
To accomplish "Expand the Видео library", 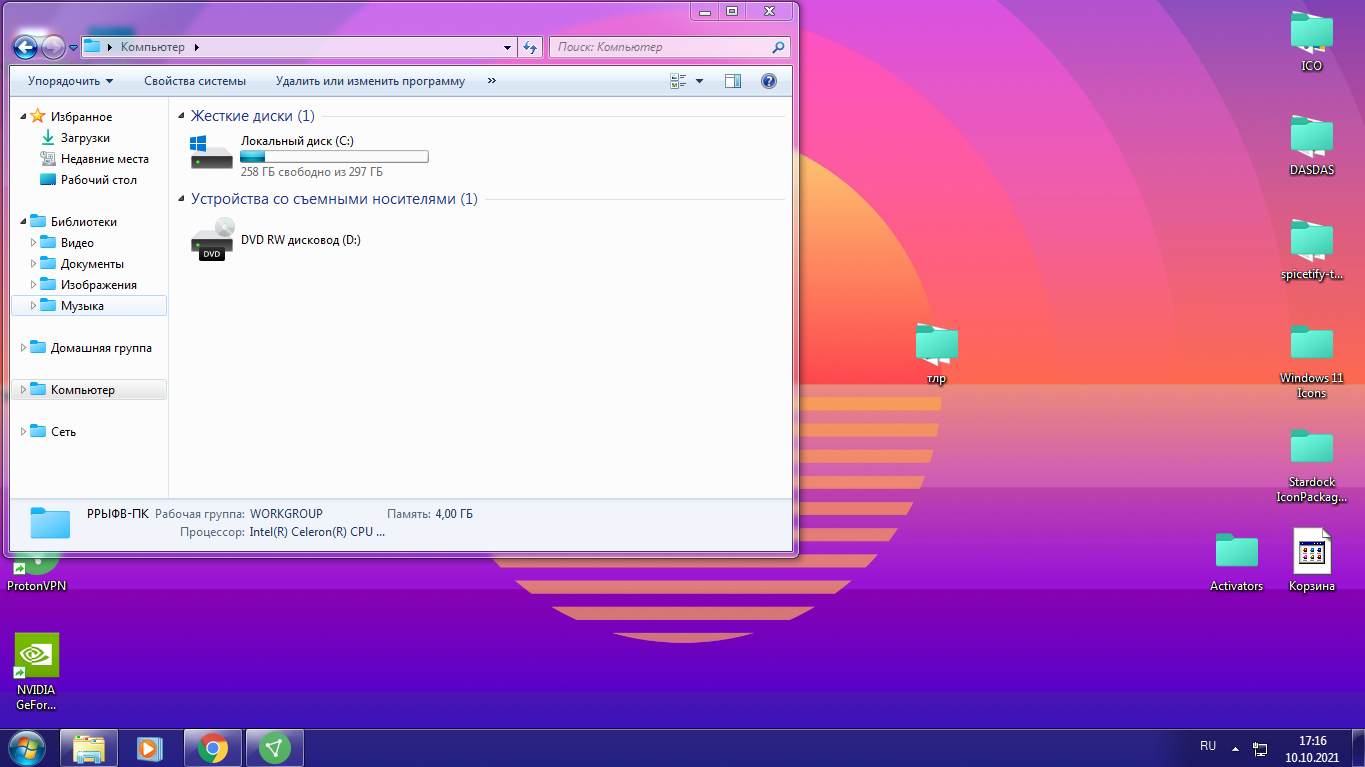I will click(33, 243).
